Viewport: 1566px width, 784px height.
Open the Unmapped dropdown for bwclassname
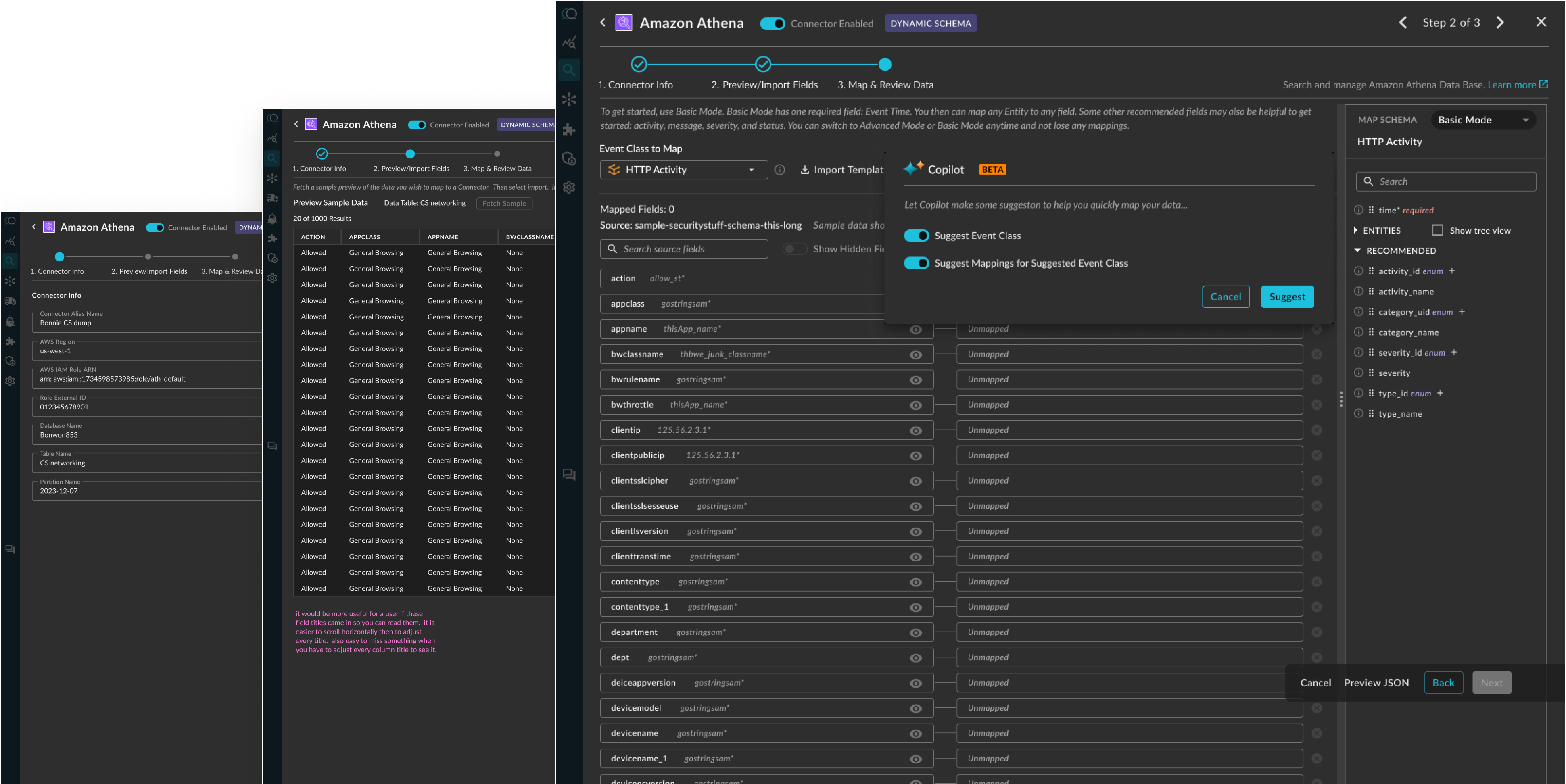pos(1129,354)
